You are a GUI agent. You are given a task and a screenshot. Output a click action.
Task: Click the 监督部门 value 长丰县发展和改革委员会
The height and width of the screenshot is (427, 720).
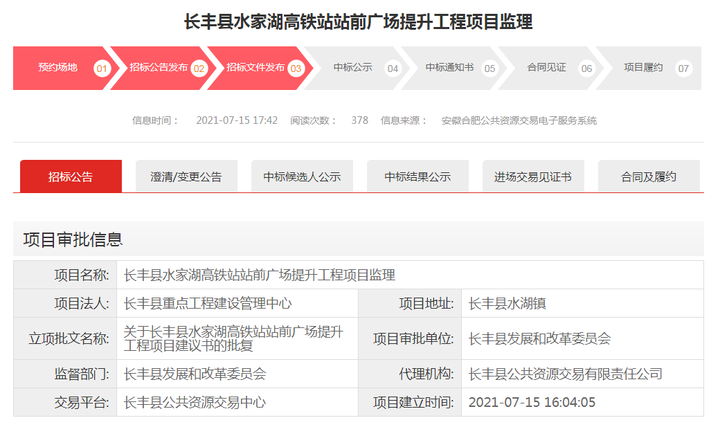[x=195, y=374]
